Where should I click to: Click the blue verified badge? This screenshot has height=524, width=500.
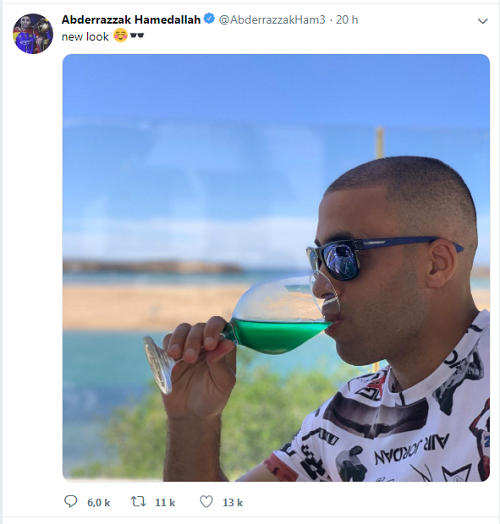(209, 19)
